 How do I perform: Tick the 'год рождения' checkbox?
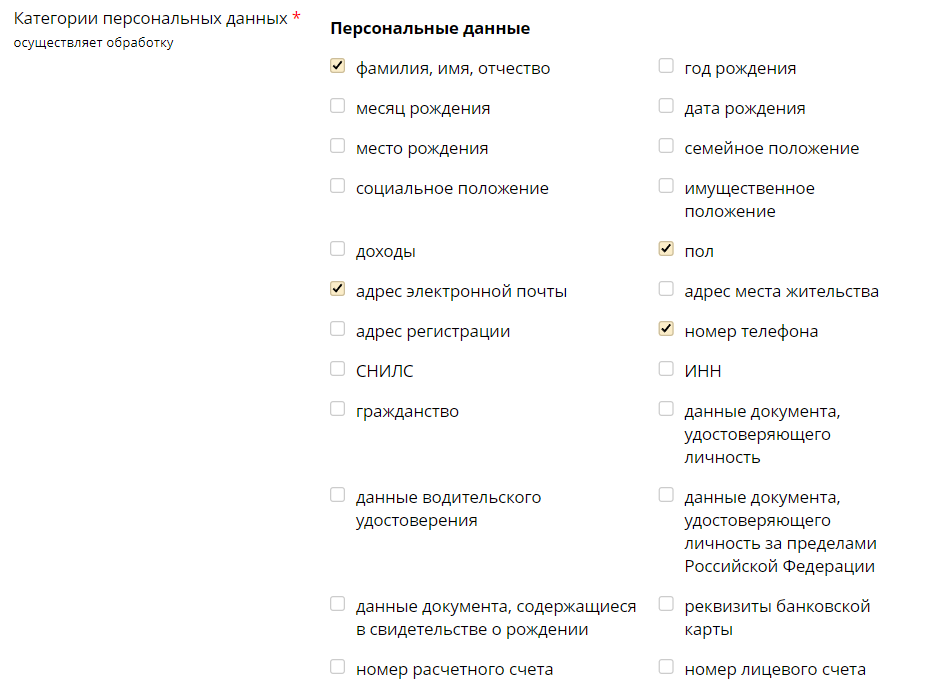pyautogui.click(x=666, y=67)
